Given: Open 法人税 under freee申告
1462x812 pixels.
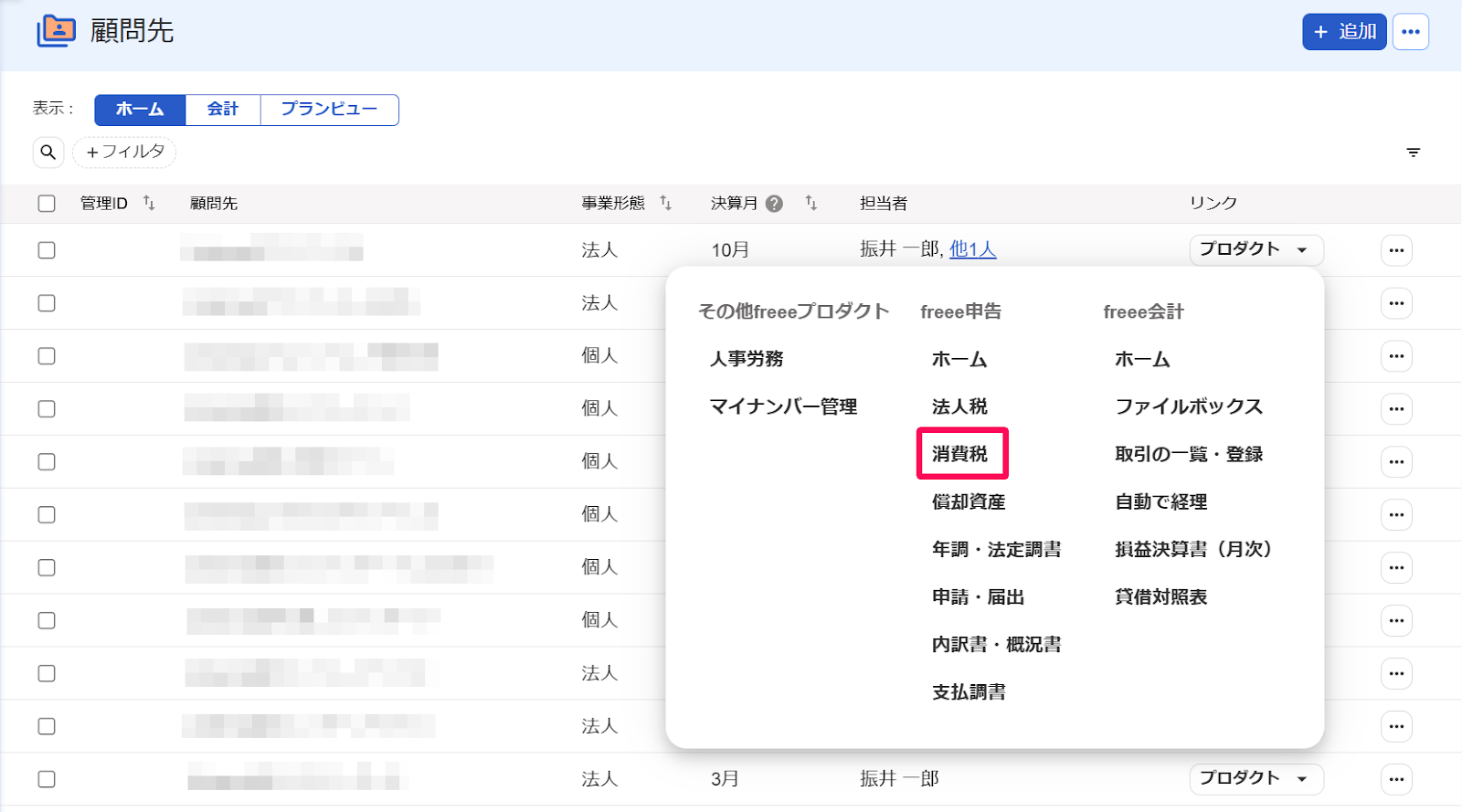Looking at the screenshot, I should click(959, 406).
